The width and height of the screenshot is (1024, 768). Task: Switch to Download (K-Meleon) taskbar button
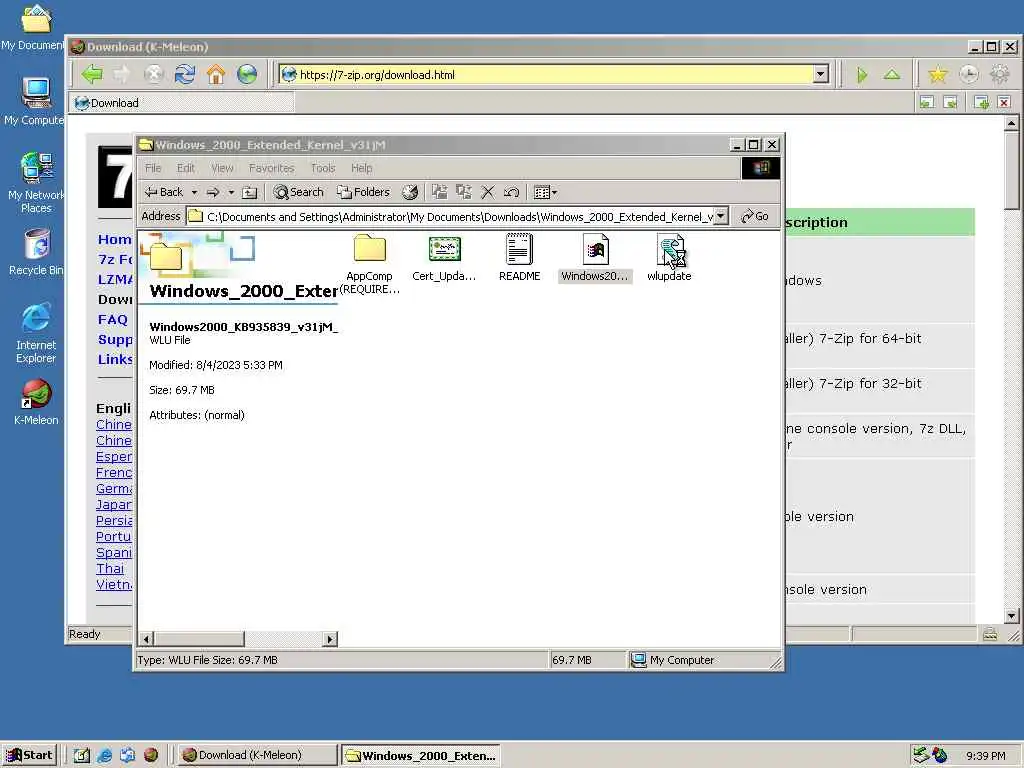click(x=257, y=755)
